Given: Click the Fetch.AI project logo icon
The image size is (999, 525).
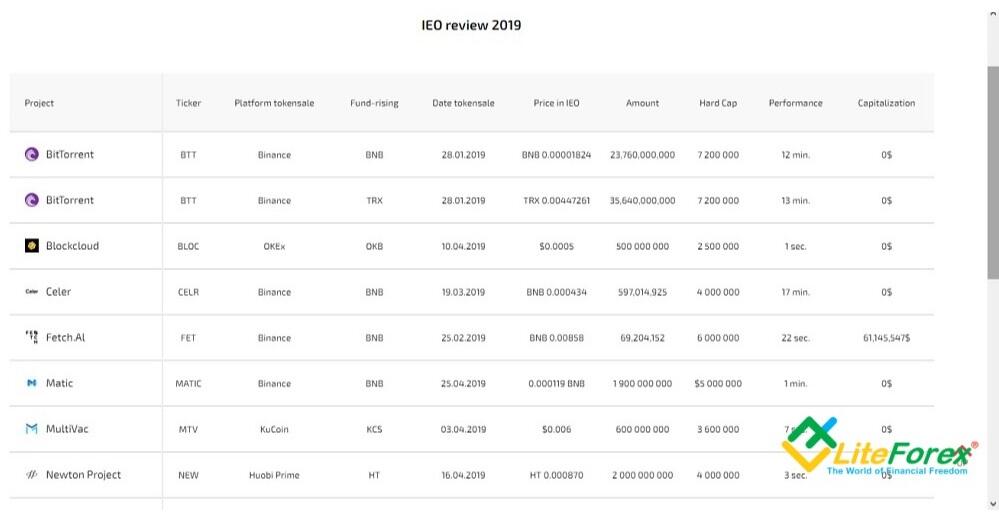Looking at the screenshot, I should (x=31, y=337).
